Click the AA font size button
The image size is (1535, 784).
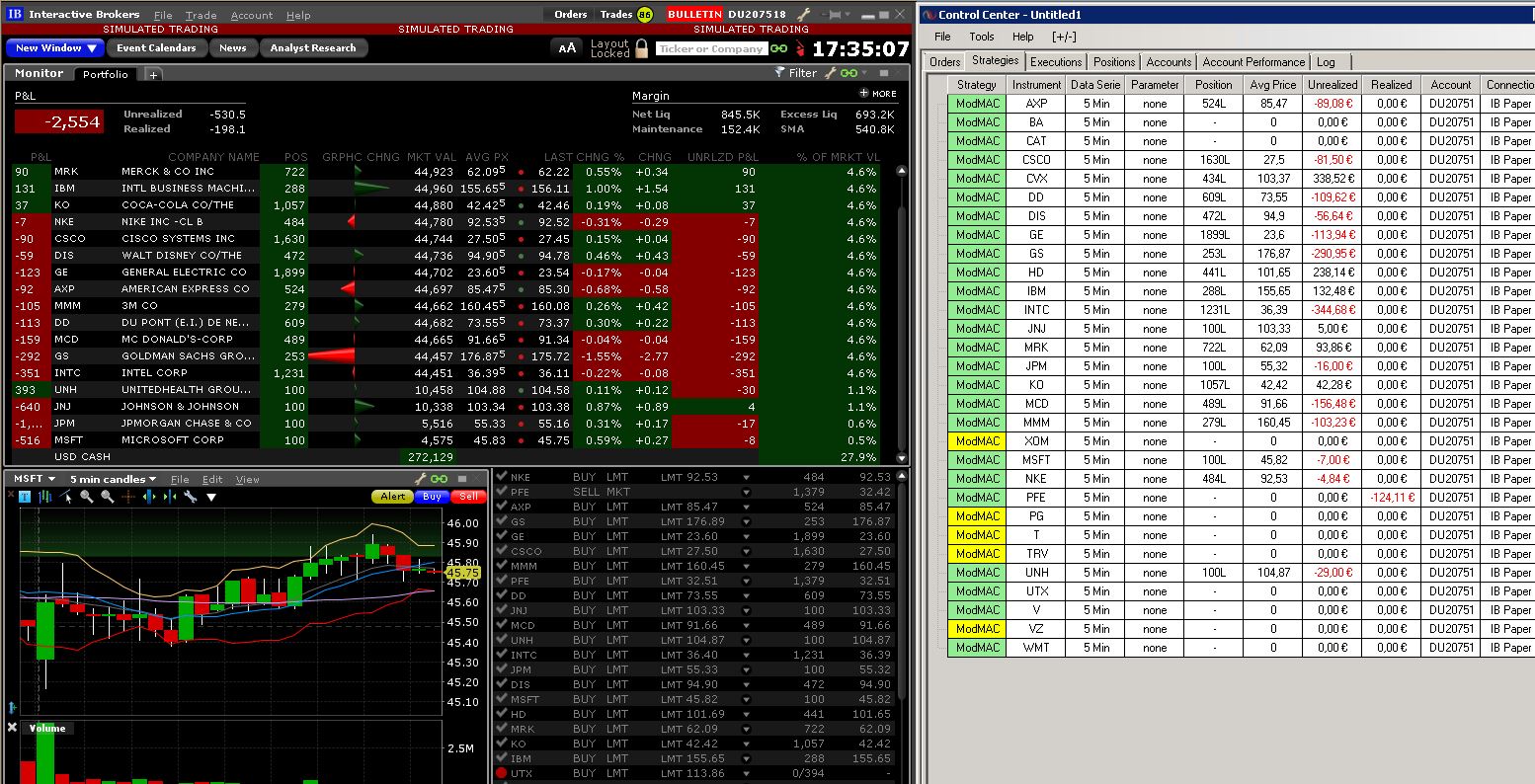click(x=567, y=47)
